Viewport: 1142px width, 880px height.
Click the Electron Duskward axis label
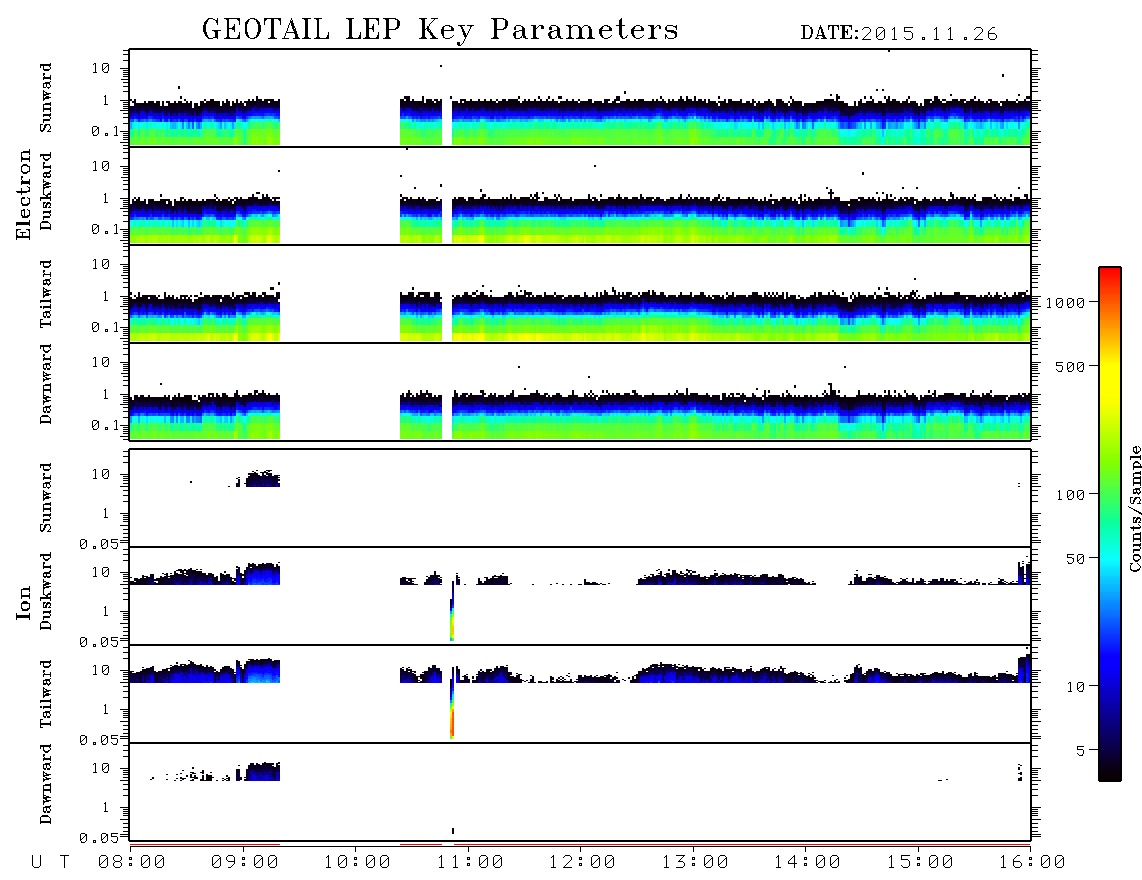coord(46,191)
